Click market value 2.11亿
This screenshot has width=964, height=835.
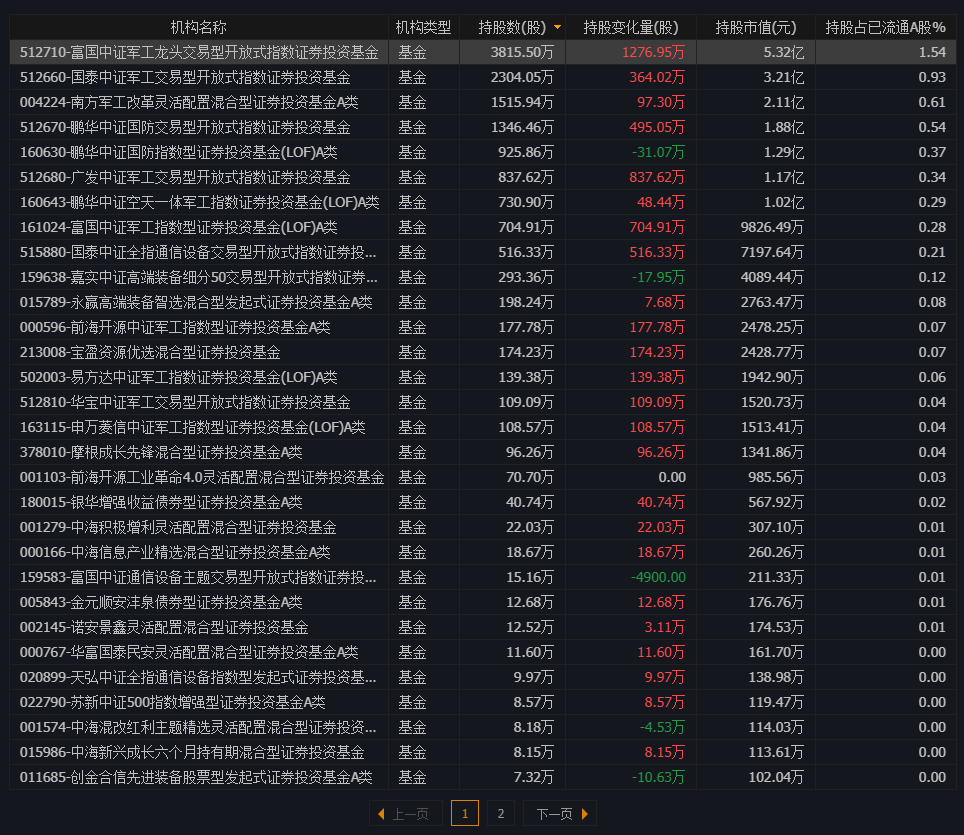point(783,102)
